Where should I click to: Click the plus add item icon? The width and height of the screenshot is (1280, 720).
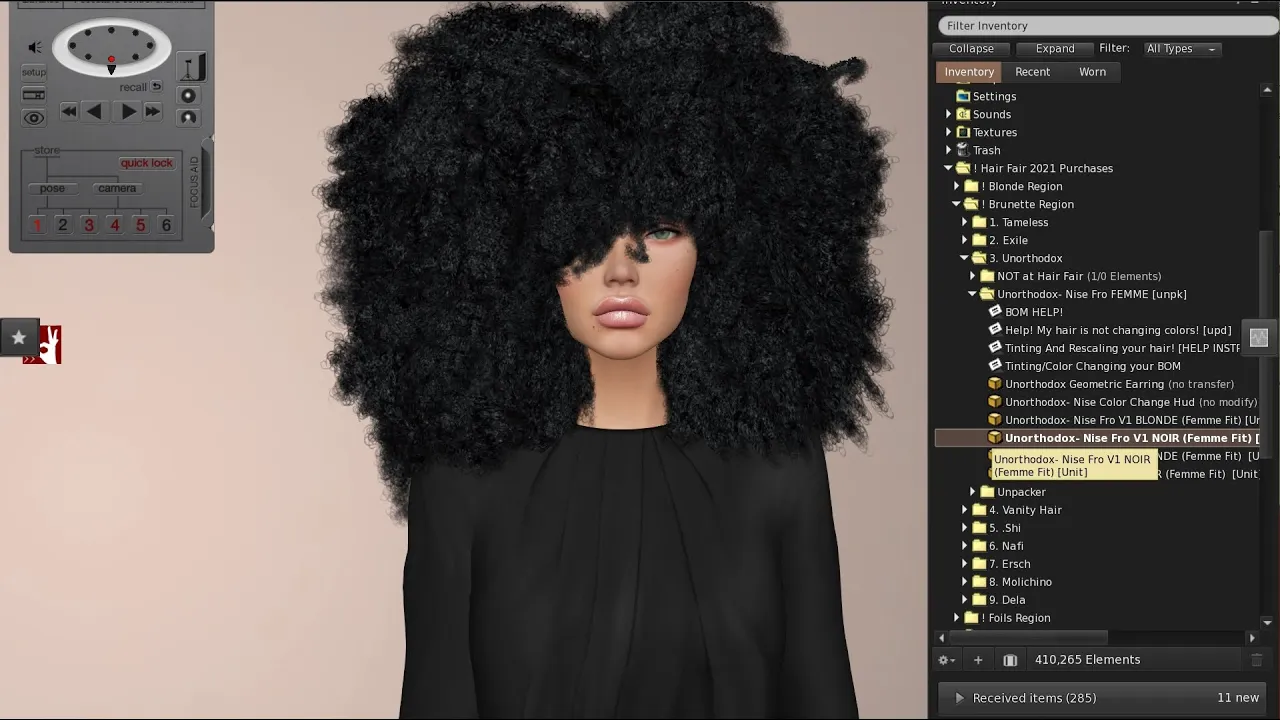coord(978,660)
